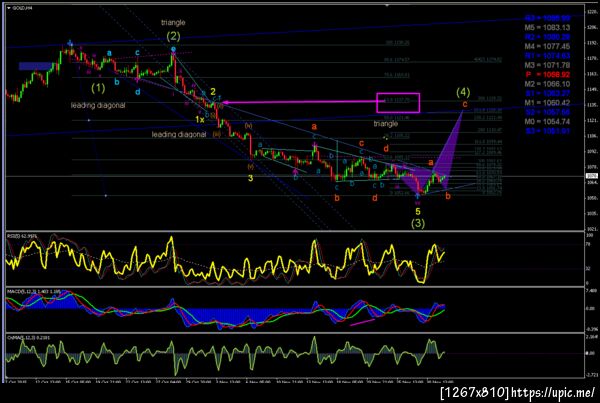The width and height of the screenshot is (600, 403).
Task: Click the pivot level 'M0 = 1054.74'
Action: tap(547, 121)
